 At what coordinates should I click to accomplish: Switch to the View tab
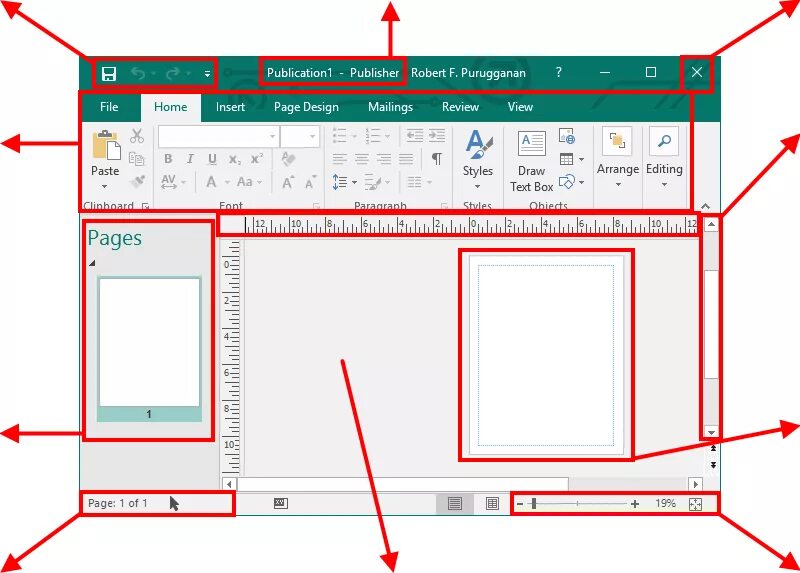(x=520, y=107)
